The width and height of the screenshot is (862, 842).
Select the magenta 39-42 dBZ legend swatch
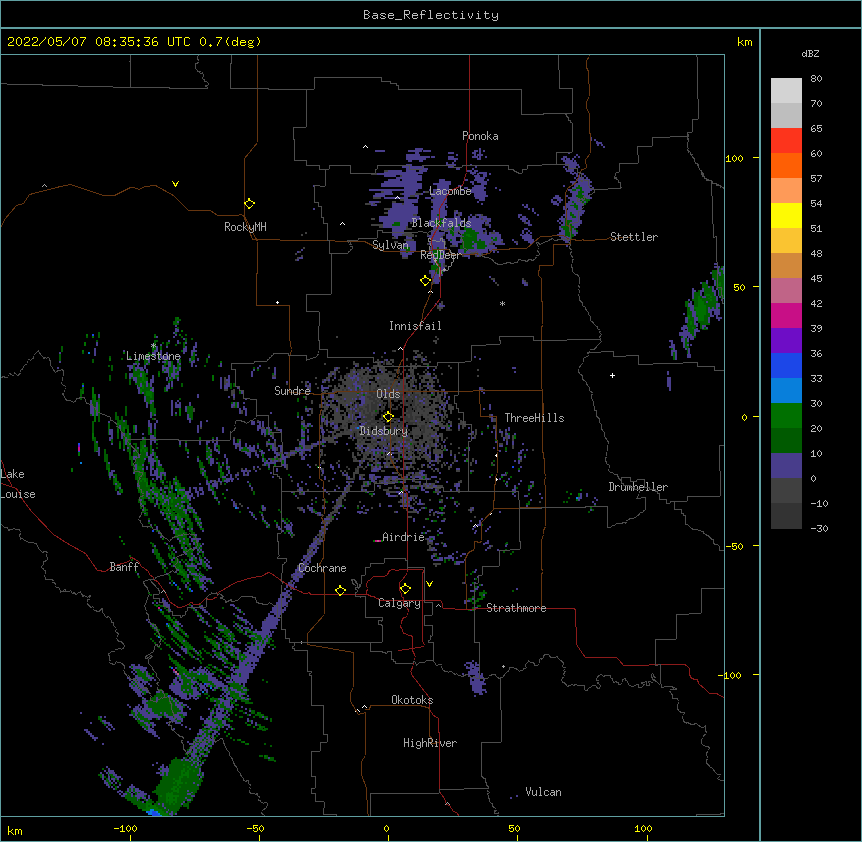tap(786, 315)
